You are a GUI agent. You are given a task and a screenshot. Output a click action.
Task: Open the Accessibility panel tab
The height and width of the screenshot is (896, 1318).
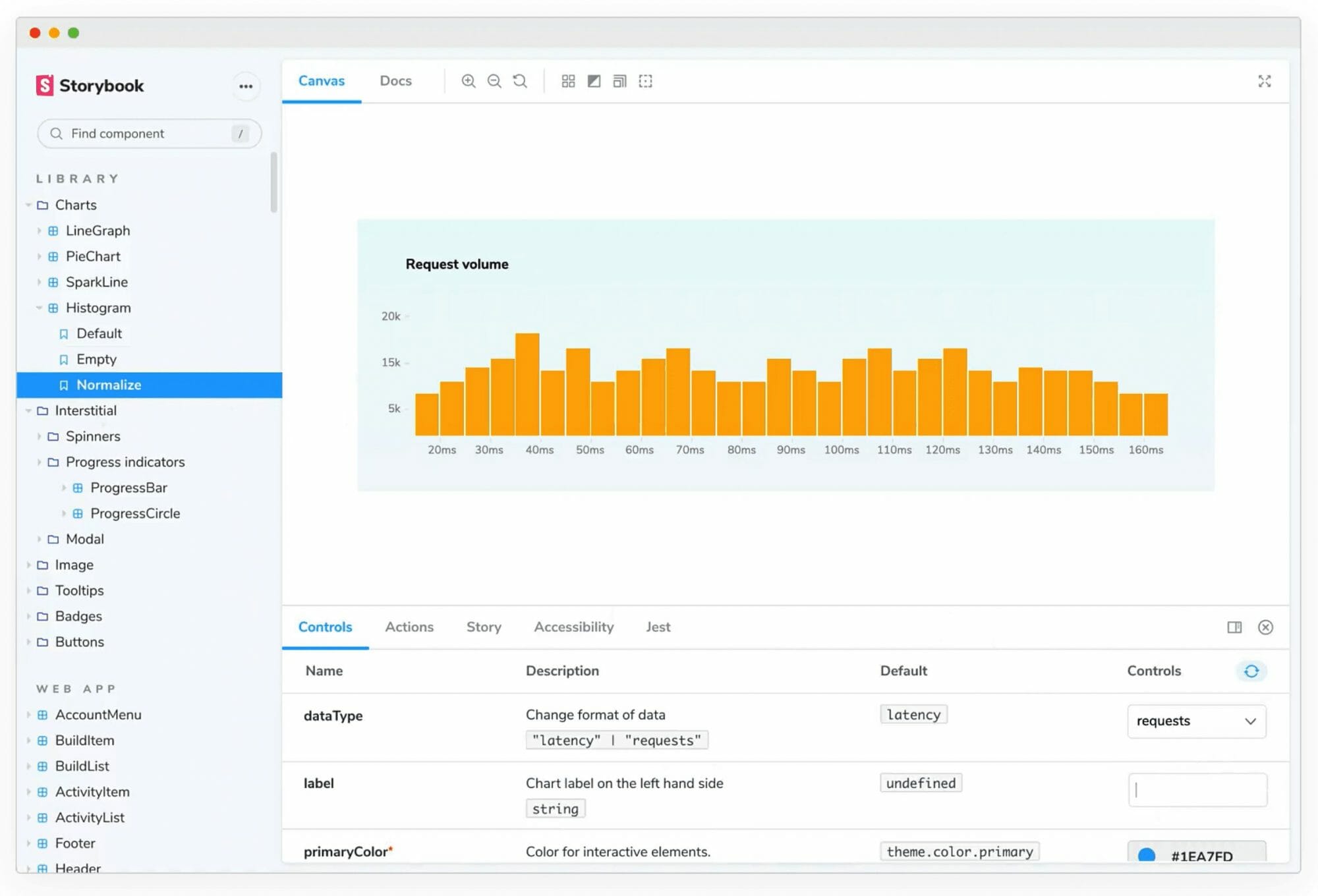pos(573,627)
